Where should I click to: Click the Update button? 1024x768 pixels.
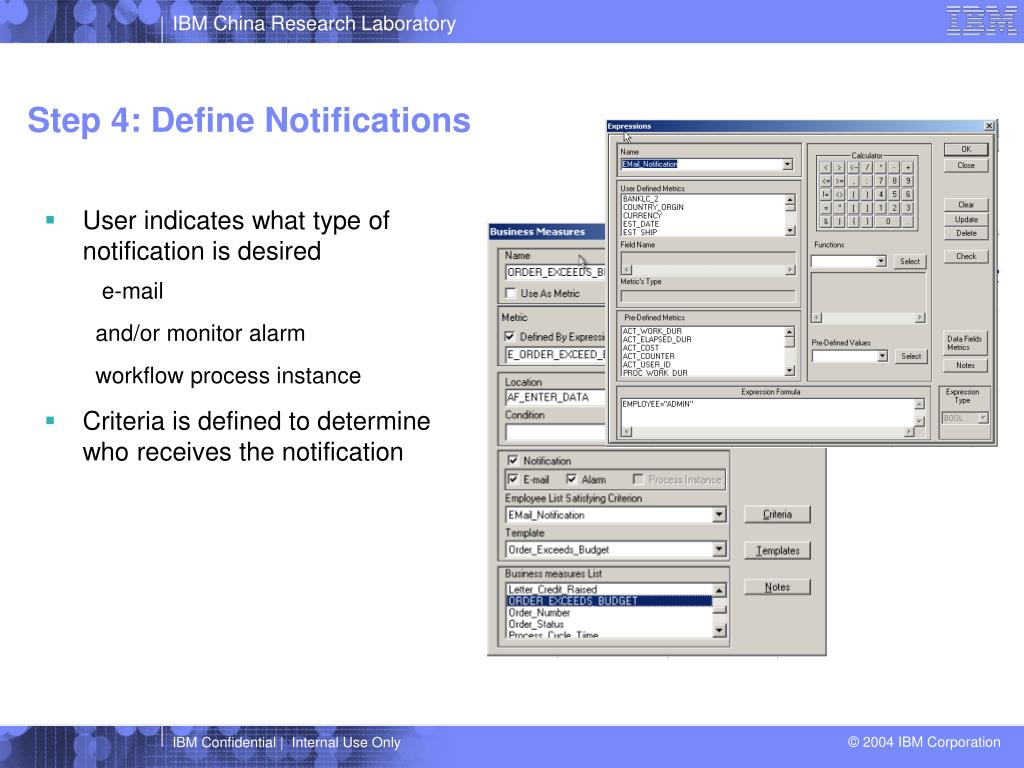966,219
